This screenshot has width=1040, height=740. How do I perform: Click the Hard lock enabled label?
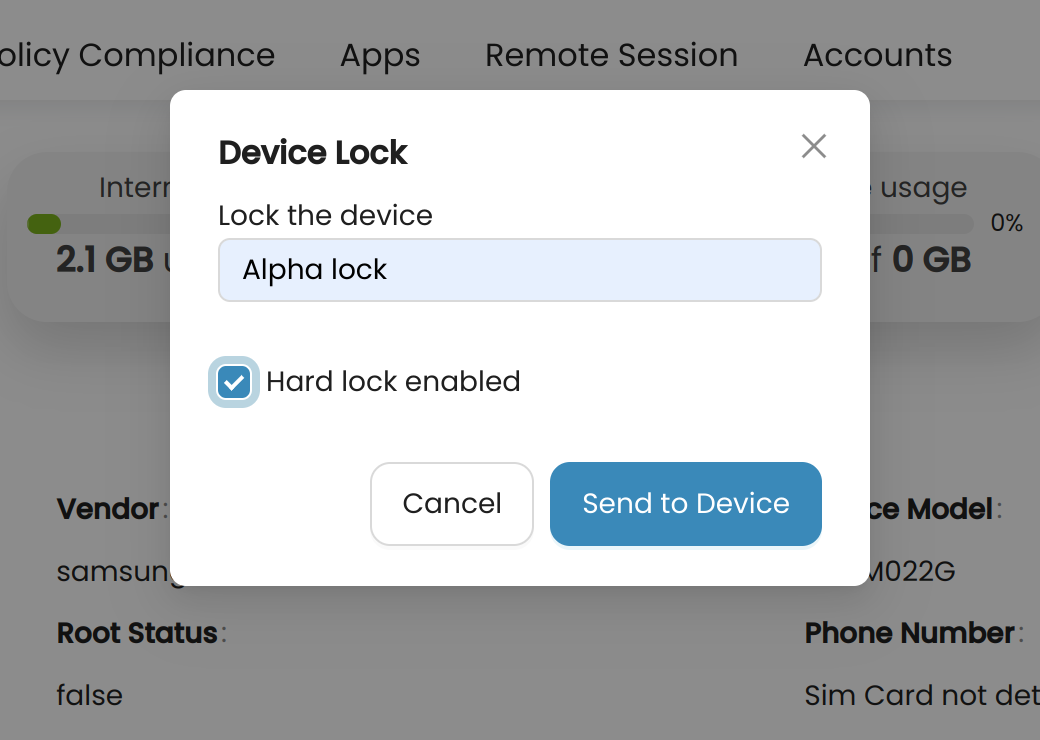point(393,382)
